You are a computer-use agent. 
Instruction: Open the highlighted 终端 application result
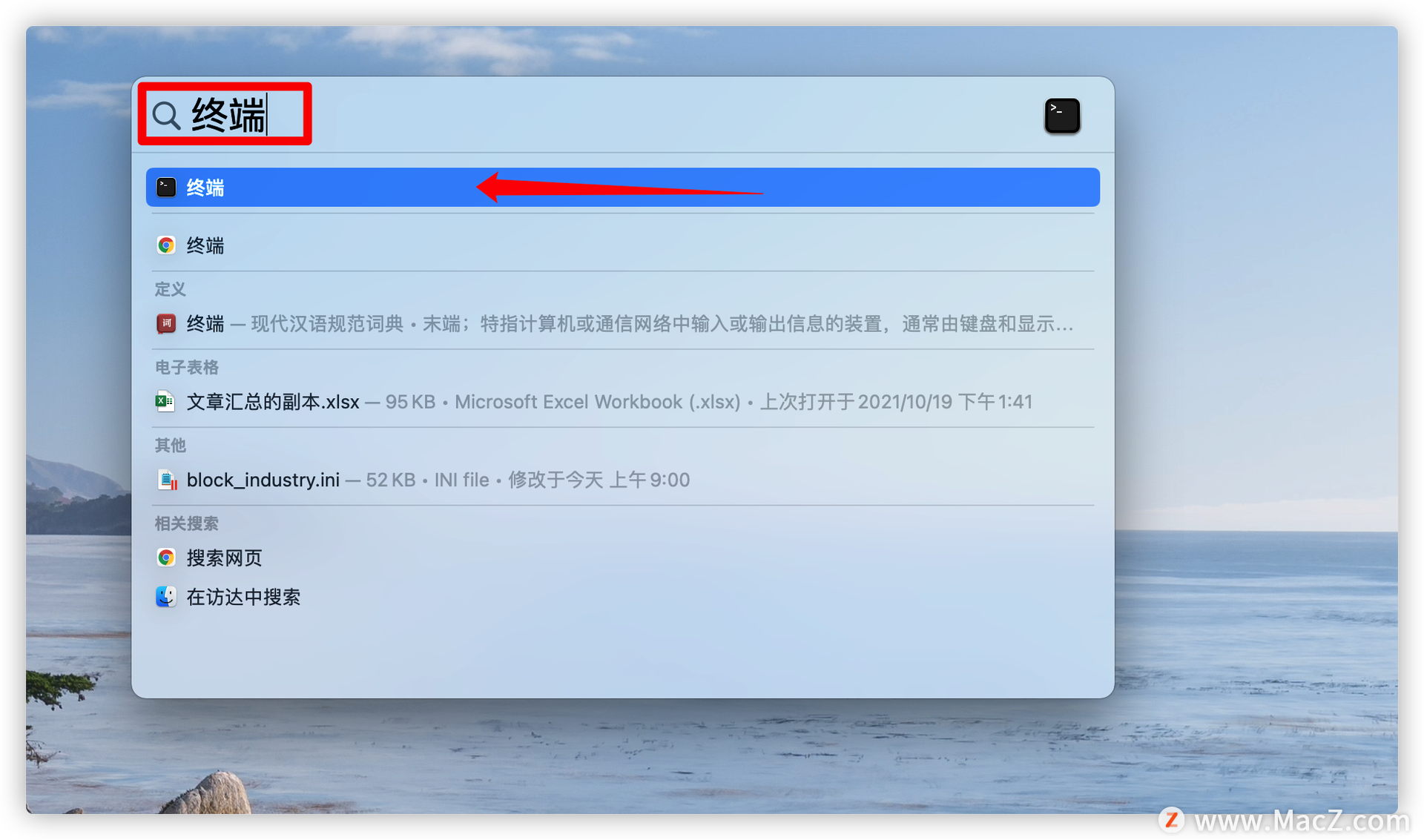coord(622,188)
